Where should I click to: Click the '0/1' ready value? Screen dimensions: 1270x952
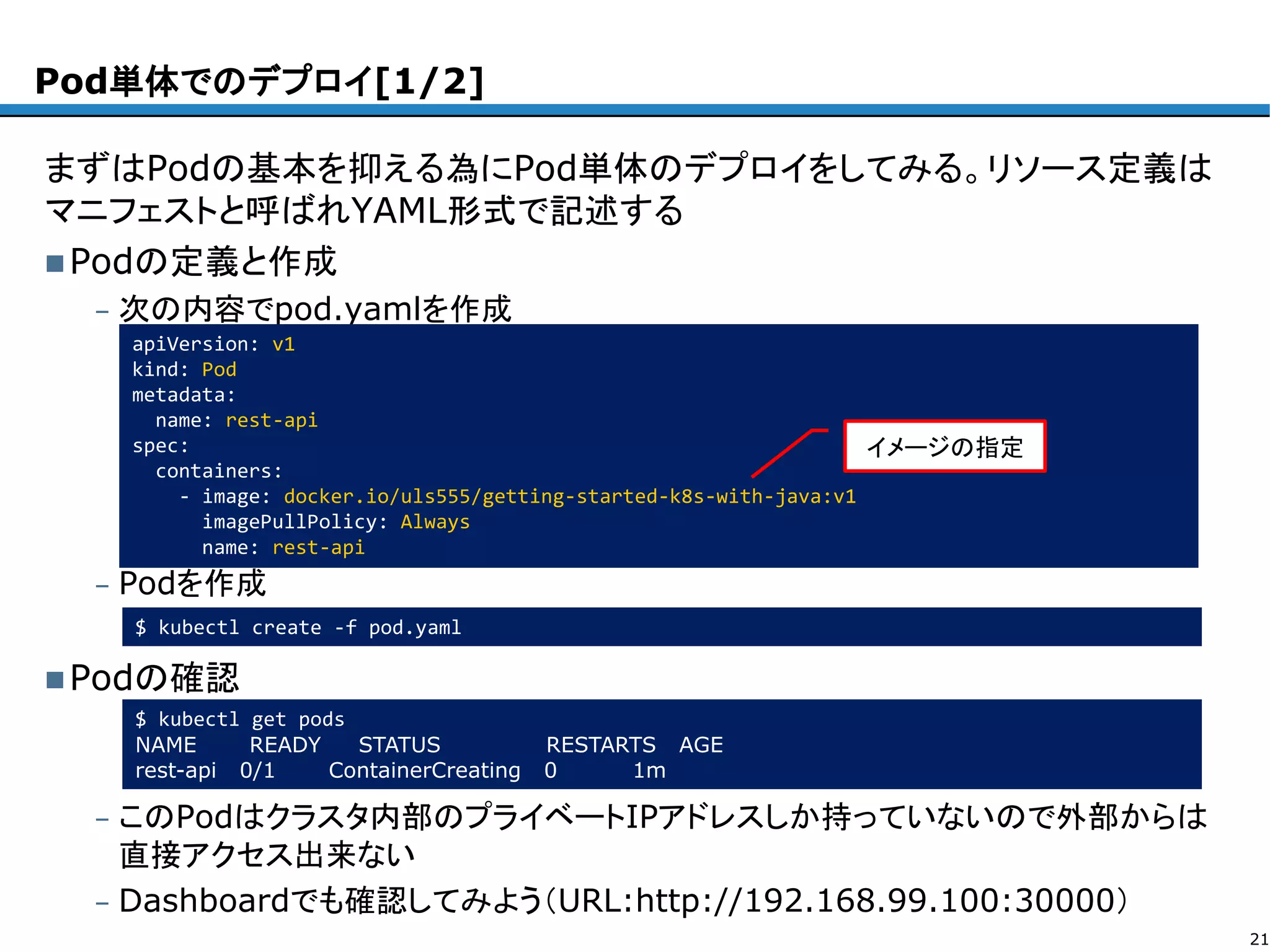tap(257, 770)
